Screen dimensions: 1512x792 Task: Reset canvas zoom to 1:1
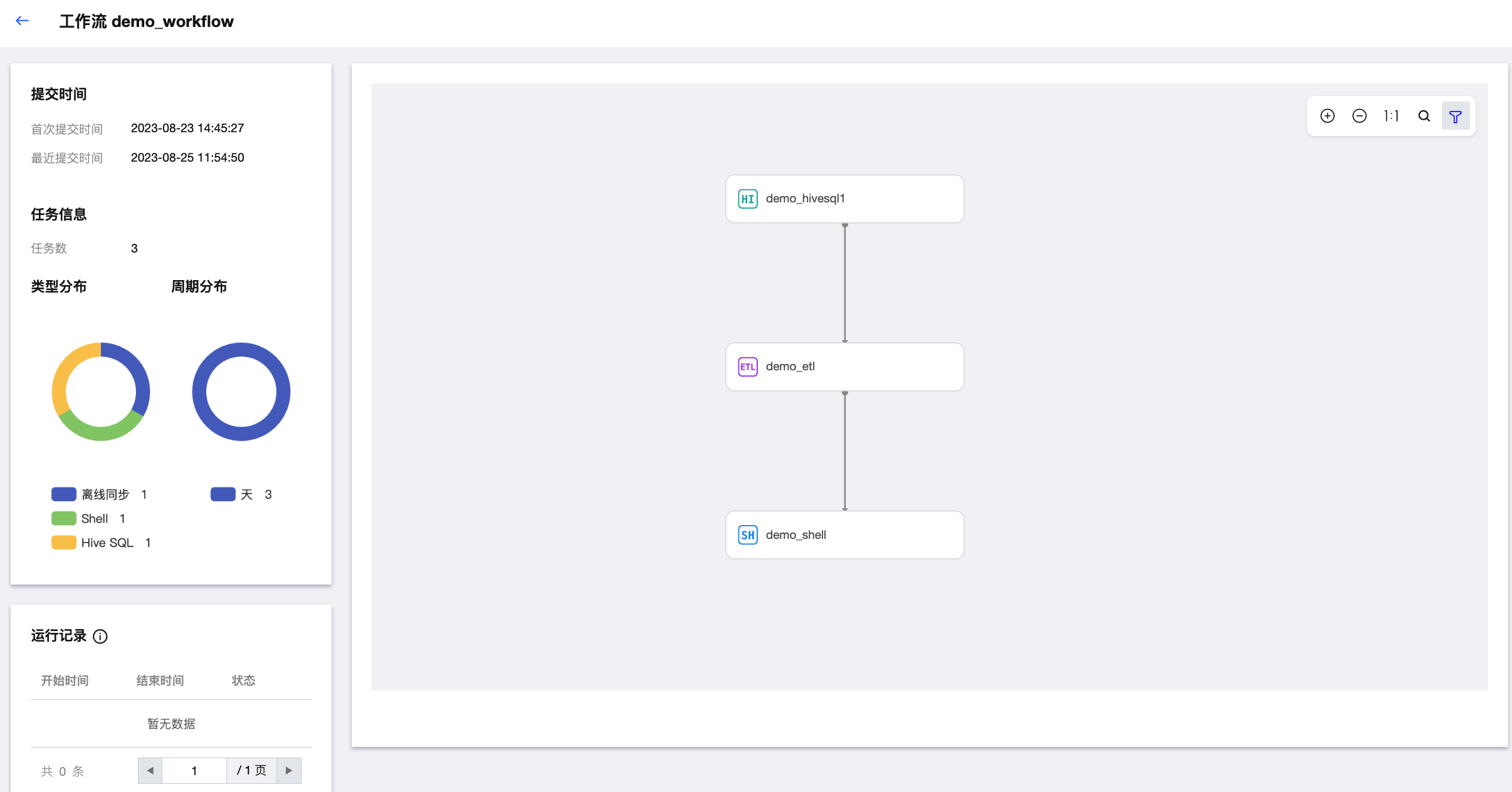(x=1391, y=116)
